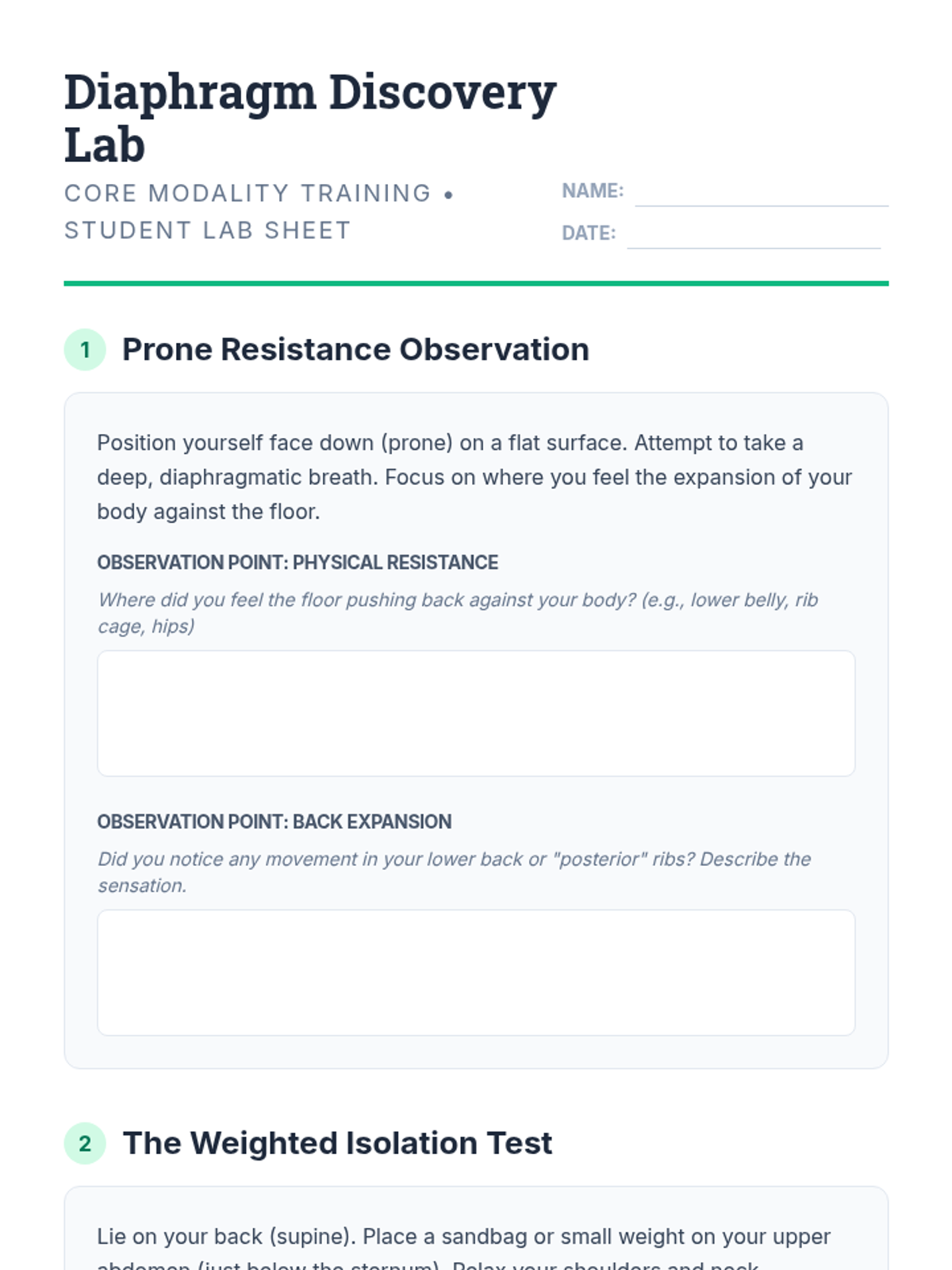Viewport: 952px width, 1270px height.
Task: Click the Name input line
Action: click(761, 193)
